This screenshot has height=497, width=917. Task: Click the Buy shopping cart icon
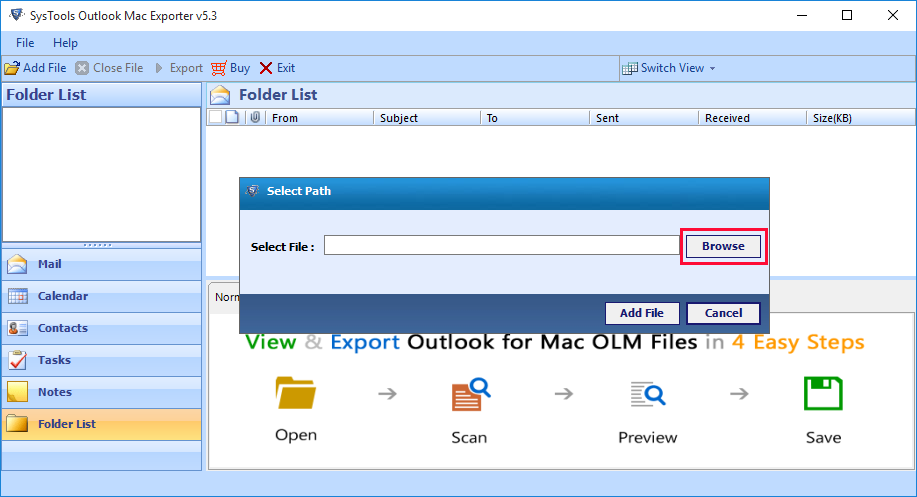tap(219, 68)
